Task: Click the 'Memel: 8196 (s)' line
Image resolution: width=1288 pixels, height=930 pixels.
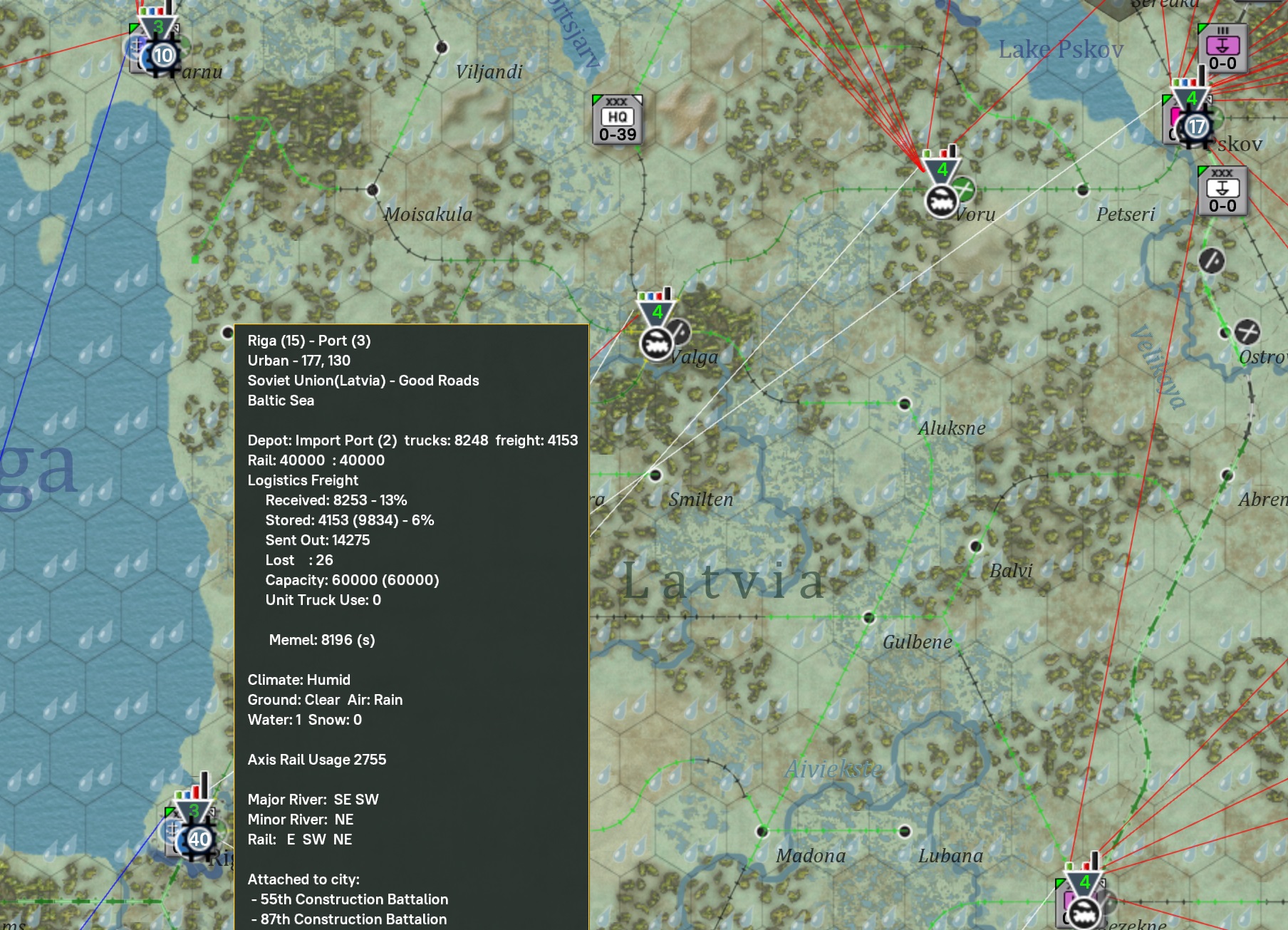Action: pos(322,640)
